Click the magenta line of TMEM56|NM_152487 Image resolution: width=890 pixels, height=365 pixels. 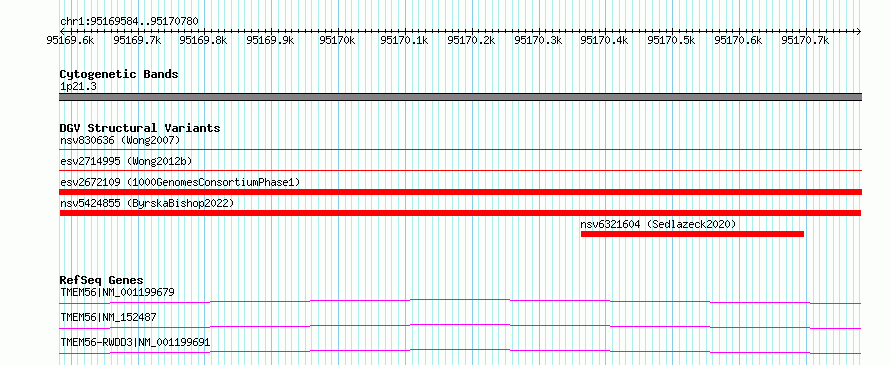coord(460,326)
